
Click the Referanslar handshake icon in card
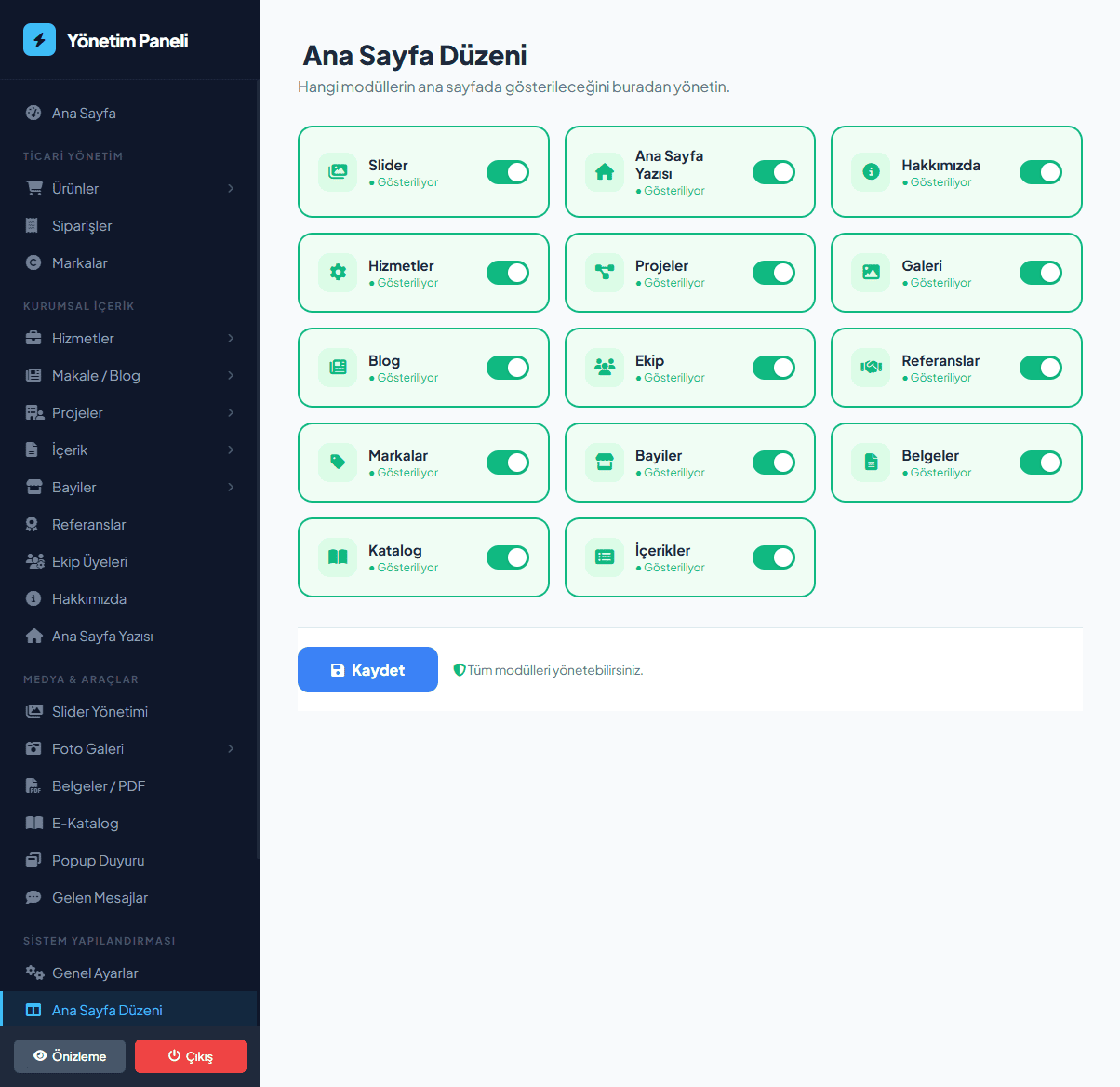click(x=871, y=368)
